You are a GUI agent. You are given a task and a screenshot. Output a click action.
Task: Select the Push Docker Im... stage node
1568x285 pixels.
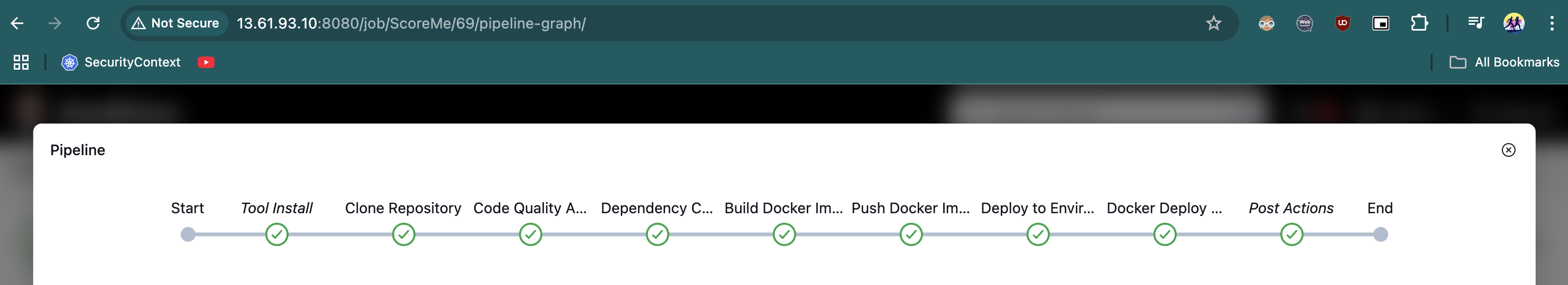coord(911,234)
